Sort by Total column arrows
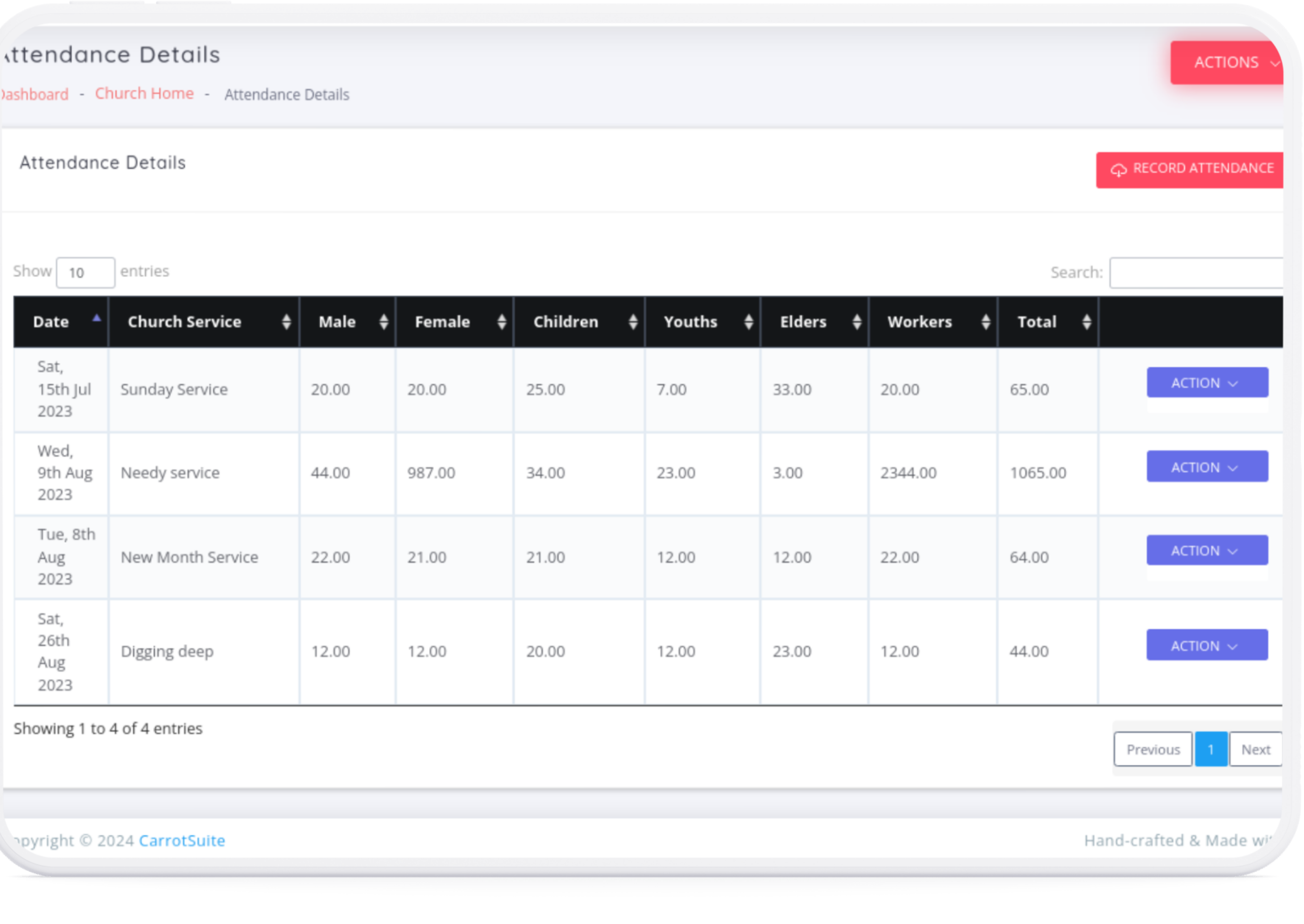 click(x=1086, y=322)
